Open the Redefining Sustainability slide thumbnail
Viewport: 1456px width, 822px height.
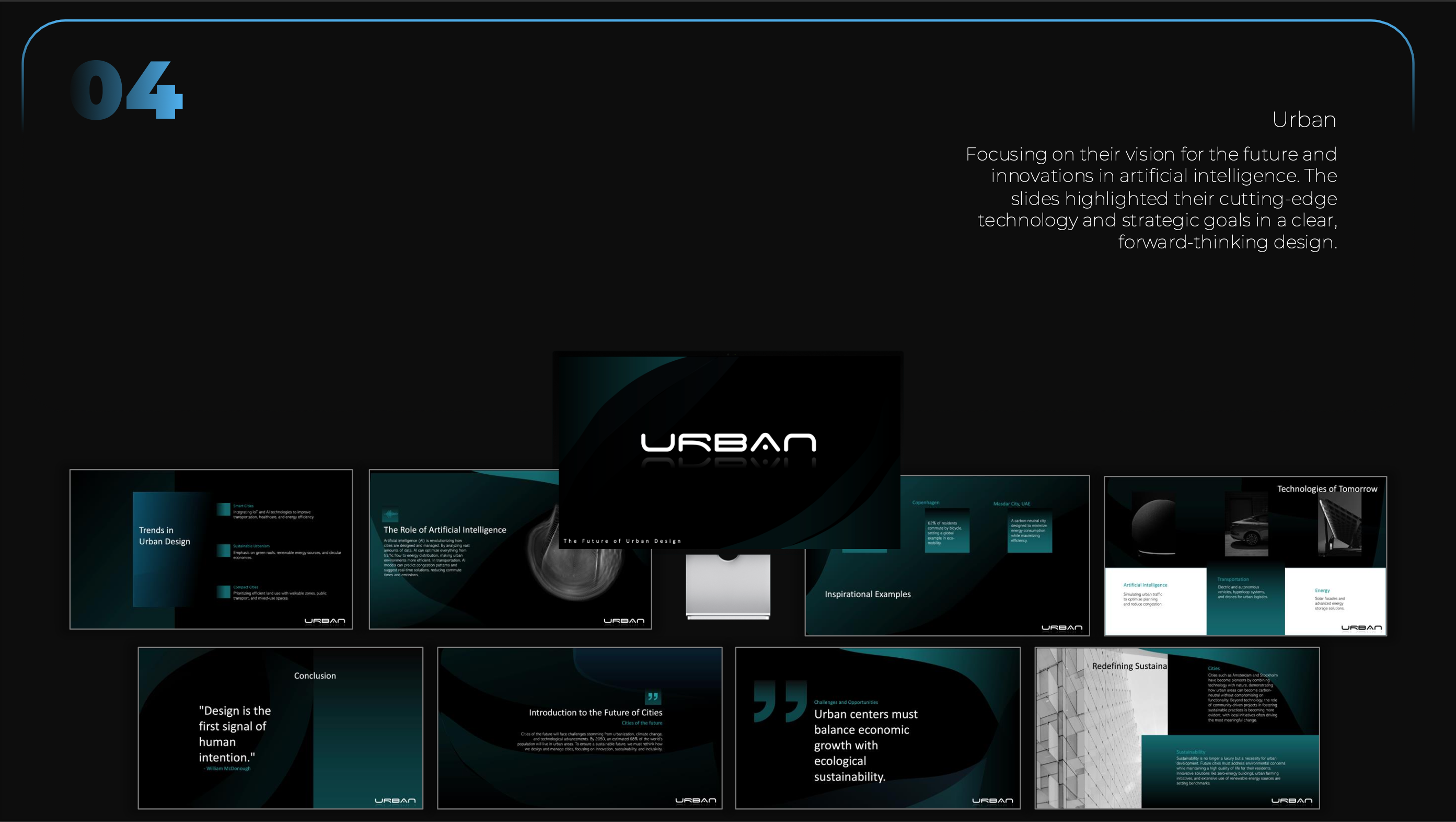tap(1177, 727)
